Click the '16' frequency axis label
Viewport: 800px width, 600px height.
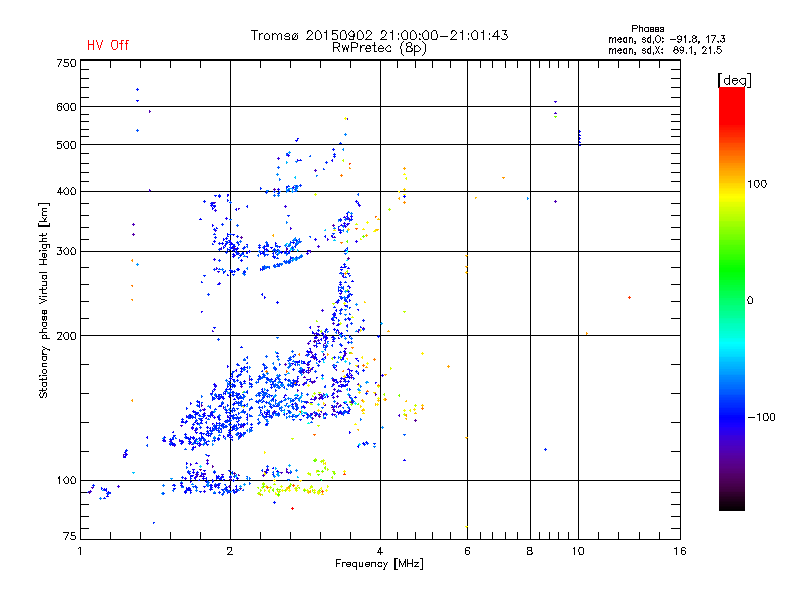click(680, 551)
